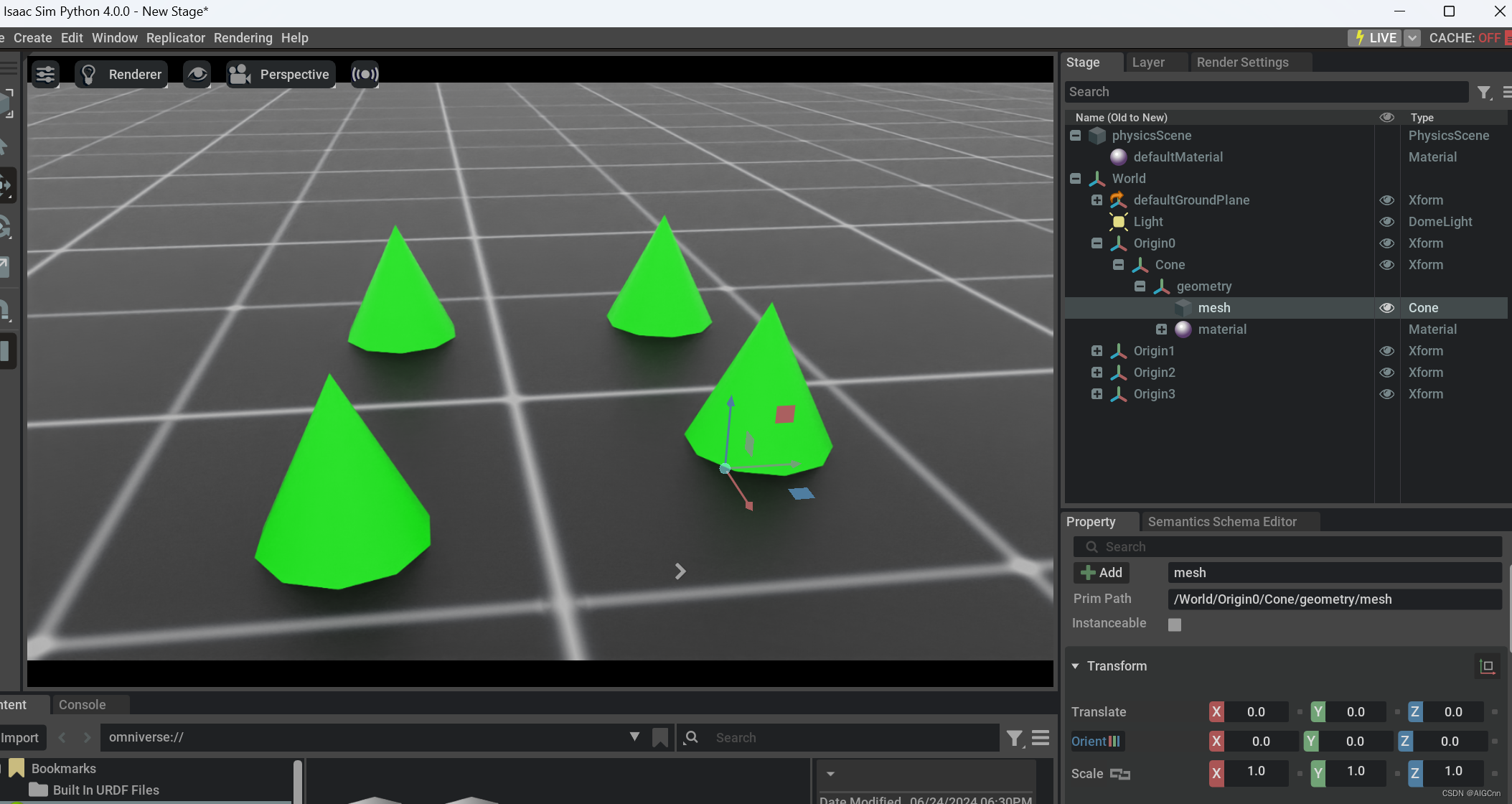The image size is (1512, 804).
Task: Hide the mesh prim via eye
Action: tap(1386, 308)
